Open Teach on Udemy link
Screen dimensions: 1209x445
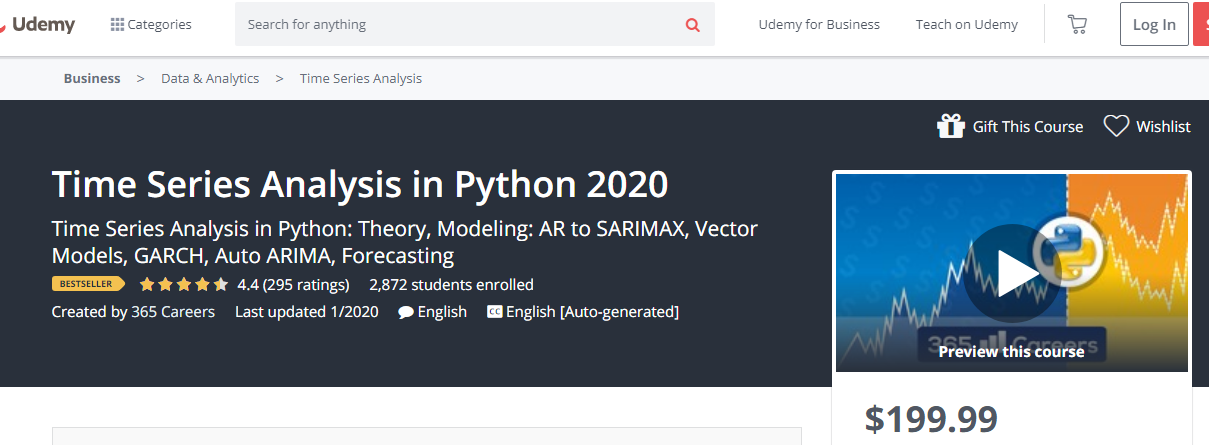(x=966, y=24)
